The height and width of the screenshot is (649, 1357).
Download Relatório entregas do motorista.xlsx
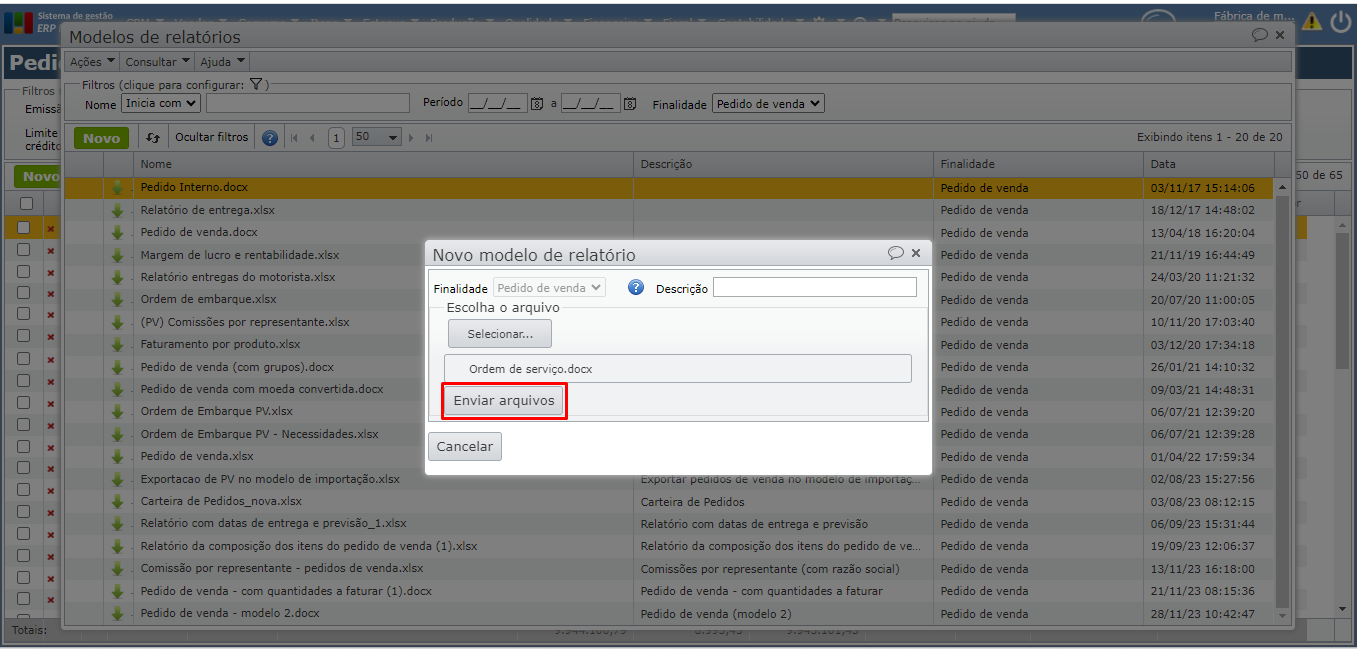[117, 277]
